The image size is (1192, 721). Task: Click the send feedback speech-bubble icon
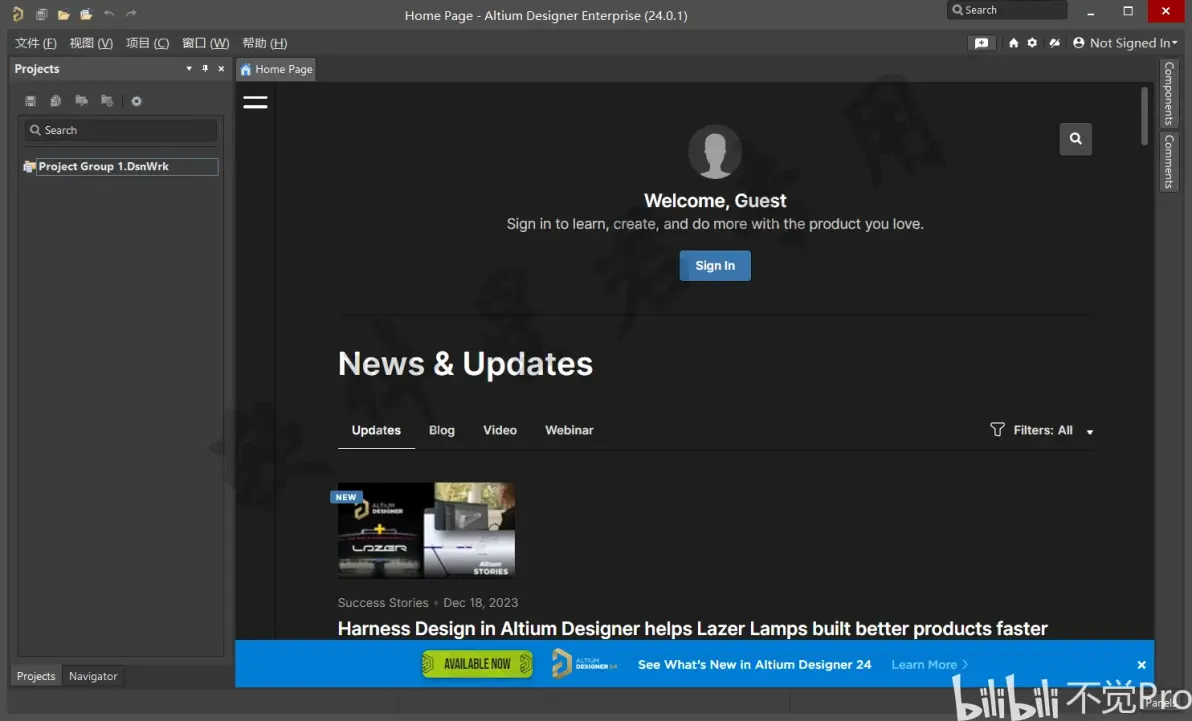click(981, 43)
